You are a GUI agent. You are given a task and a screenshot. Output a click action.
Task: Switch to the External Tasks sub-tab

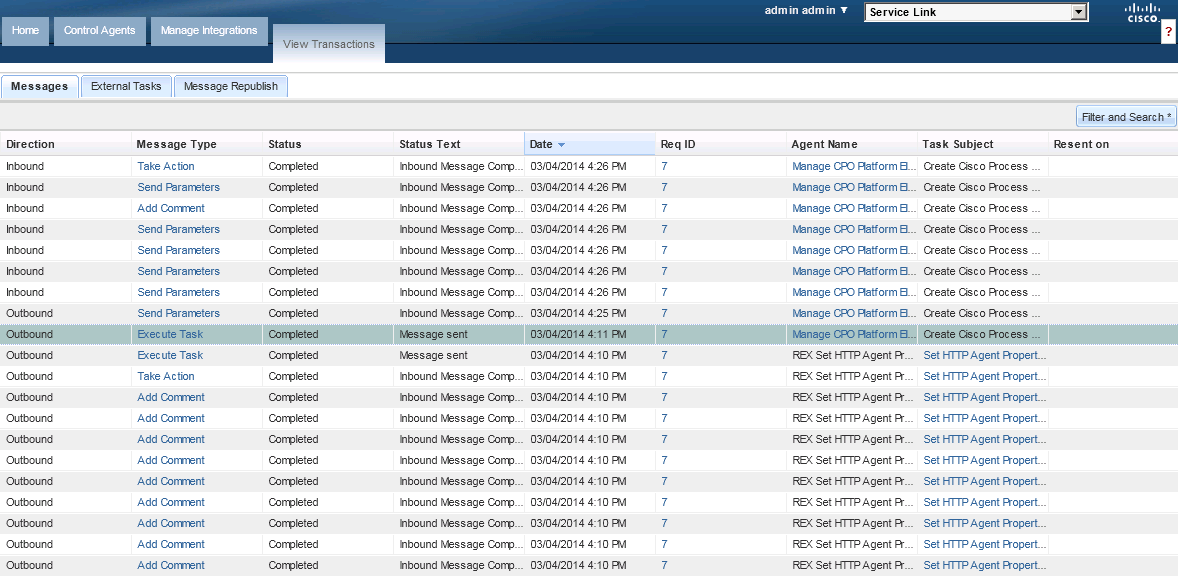(126, 86)
